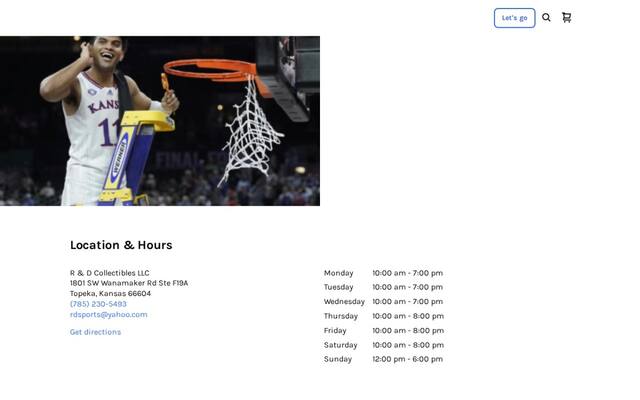This screenshot has width=640, height=400.
Task: Open the search magnifier icon
Action: 546,18
